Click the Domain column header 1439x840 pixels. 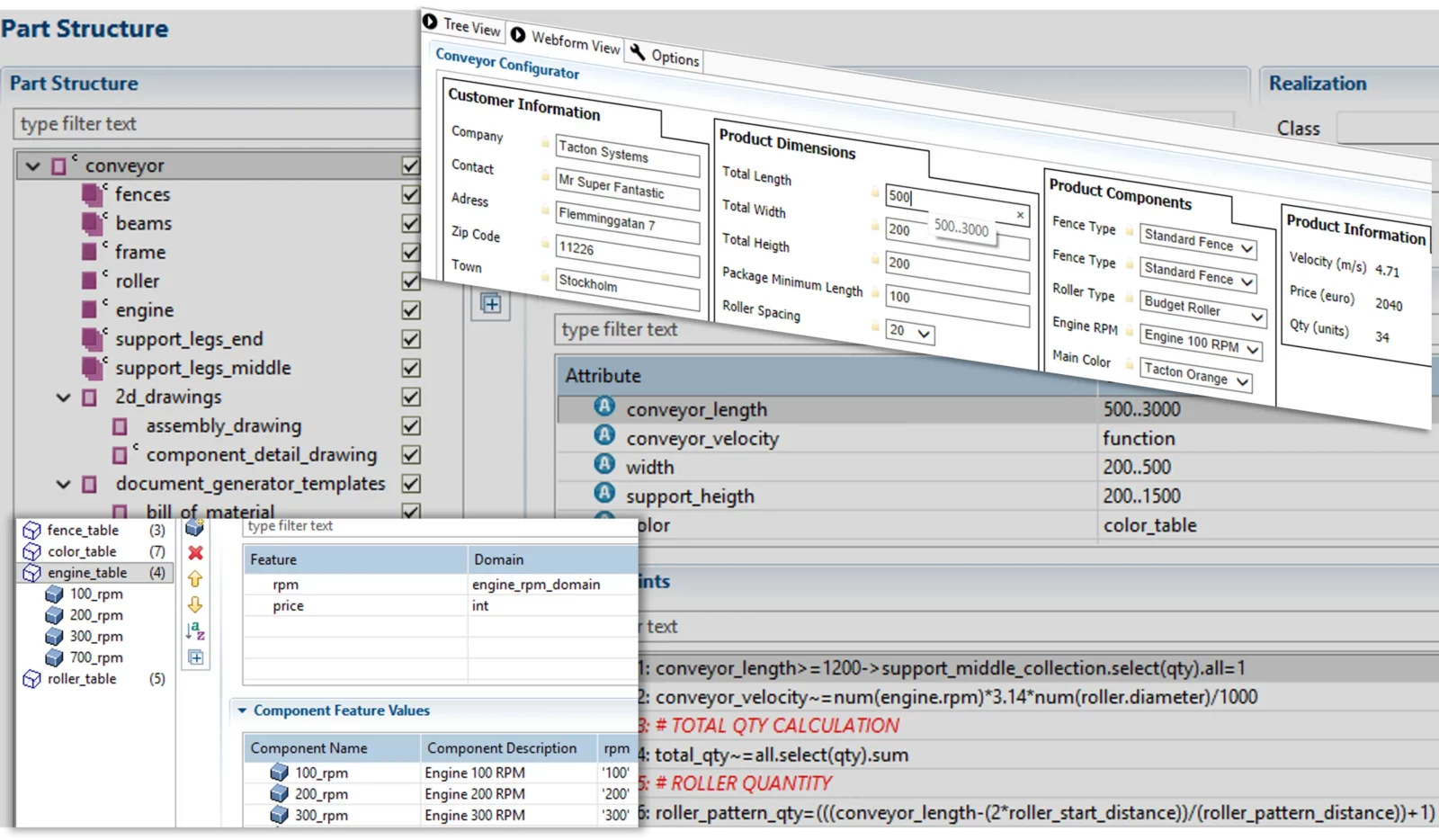[551, 559]
